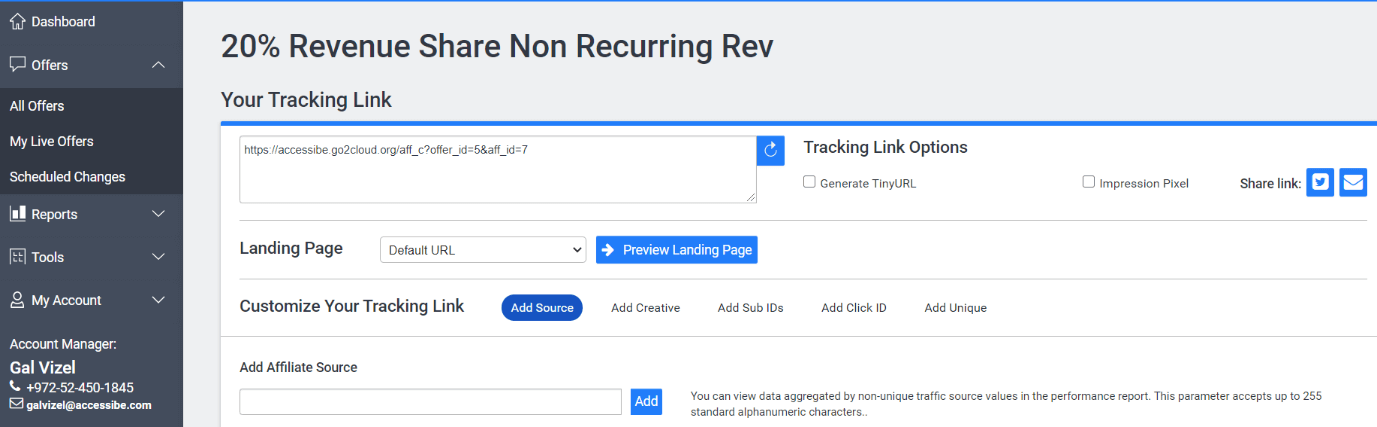Viewport: 1377px width, 427px height.
Task: Click the Tools sidebar icon
Action: coord(17,257)
